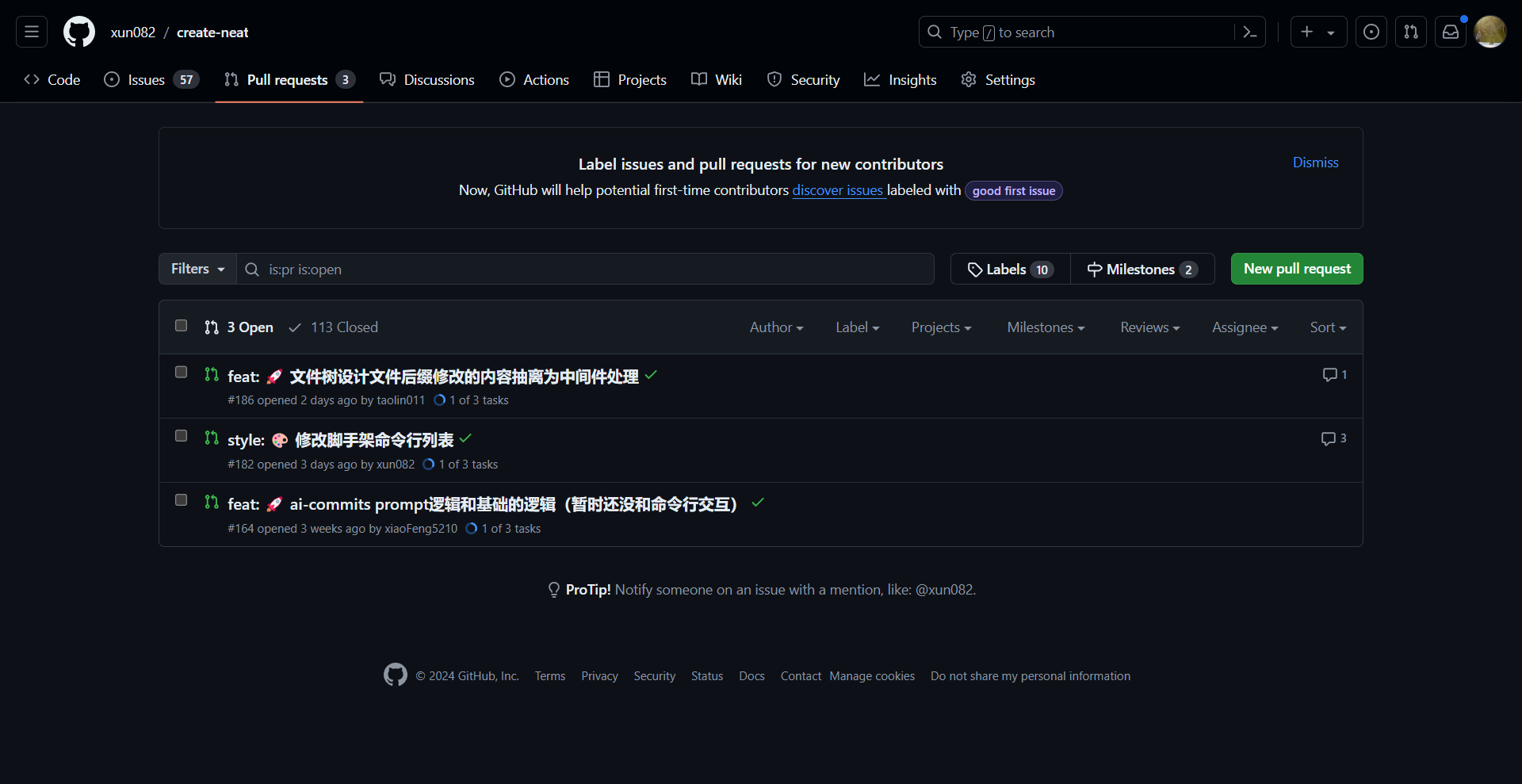
Task: Click the create-neat repository name
Action: tap(212, 33)
